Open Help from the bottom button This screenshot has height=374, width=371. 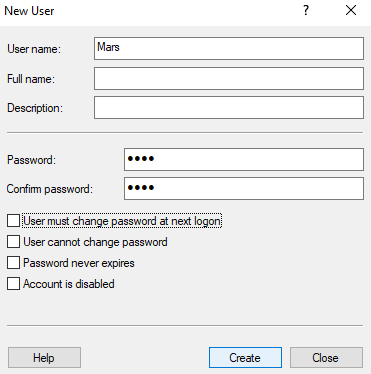pyautogui.click(x=44, y=358)
